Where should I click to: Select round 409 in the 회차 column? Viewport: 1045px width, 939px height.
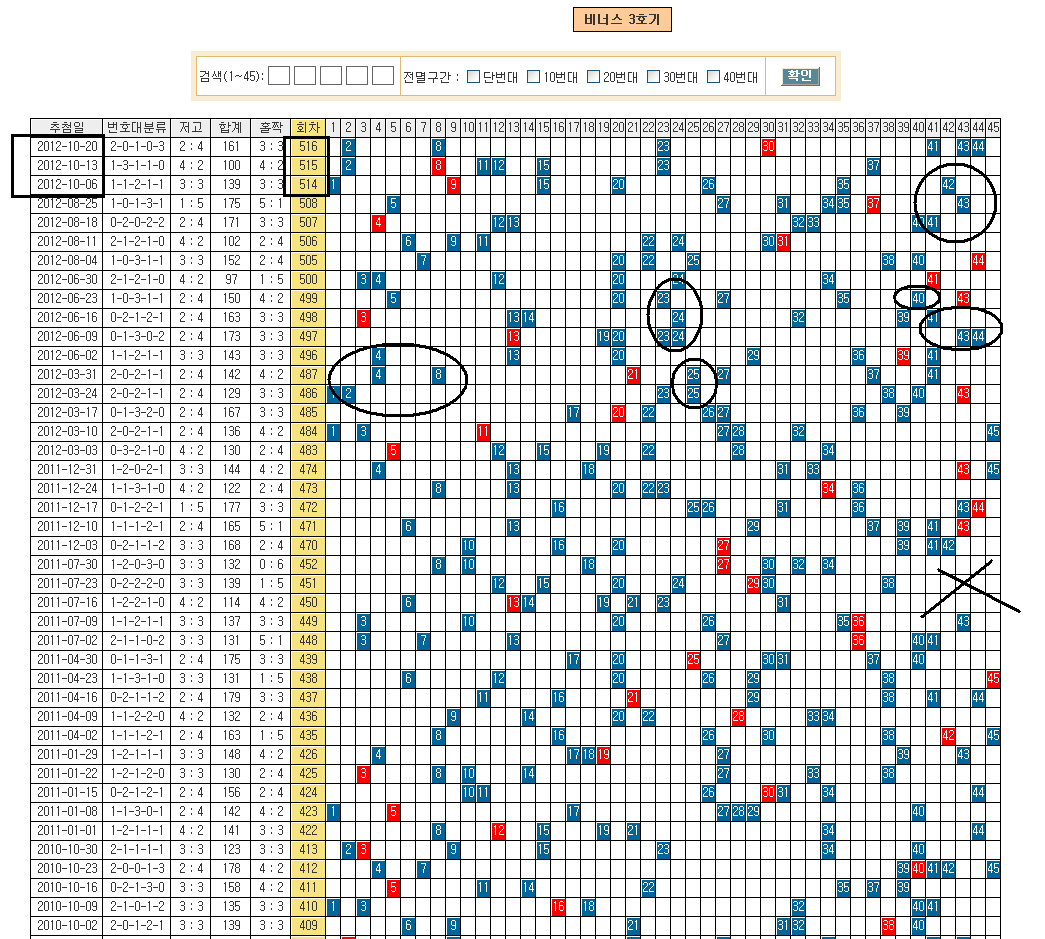point(308,925)
